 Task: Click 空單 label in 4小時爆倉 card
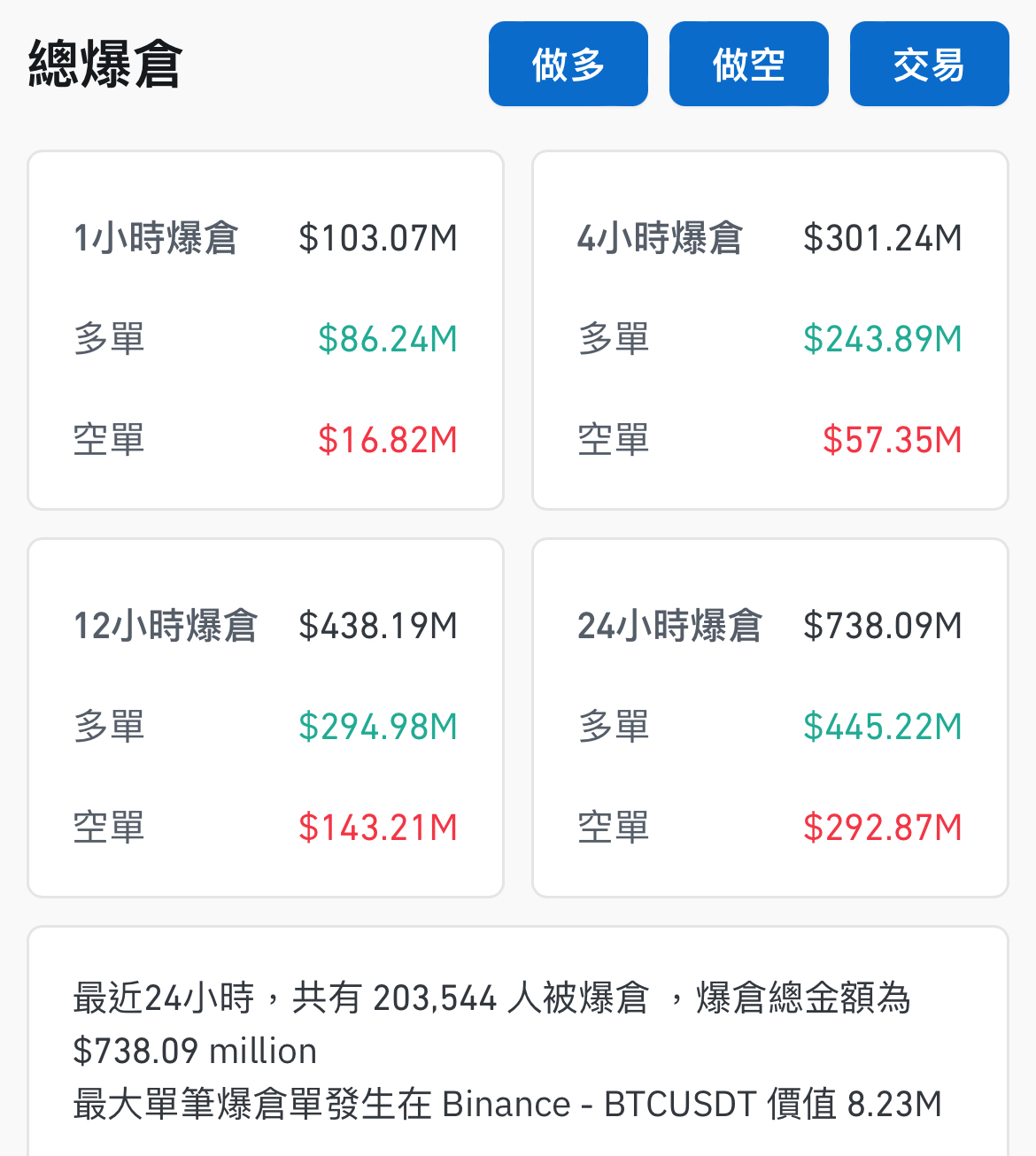click(x=614, y=440)
